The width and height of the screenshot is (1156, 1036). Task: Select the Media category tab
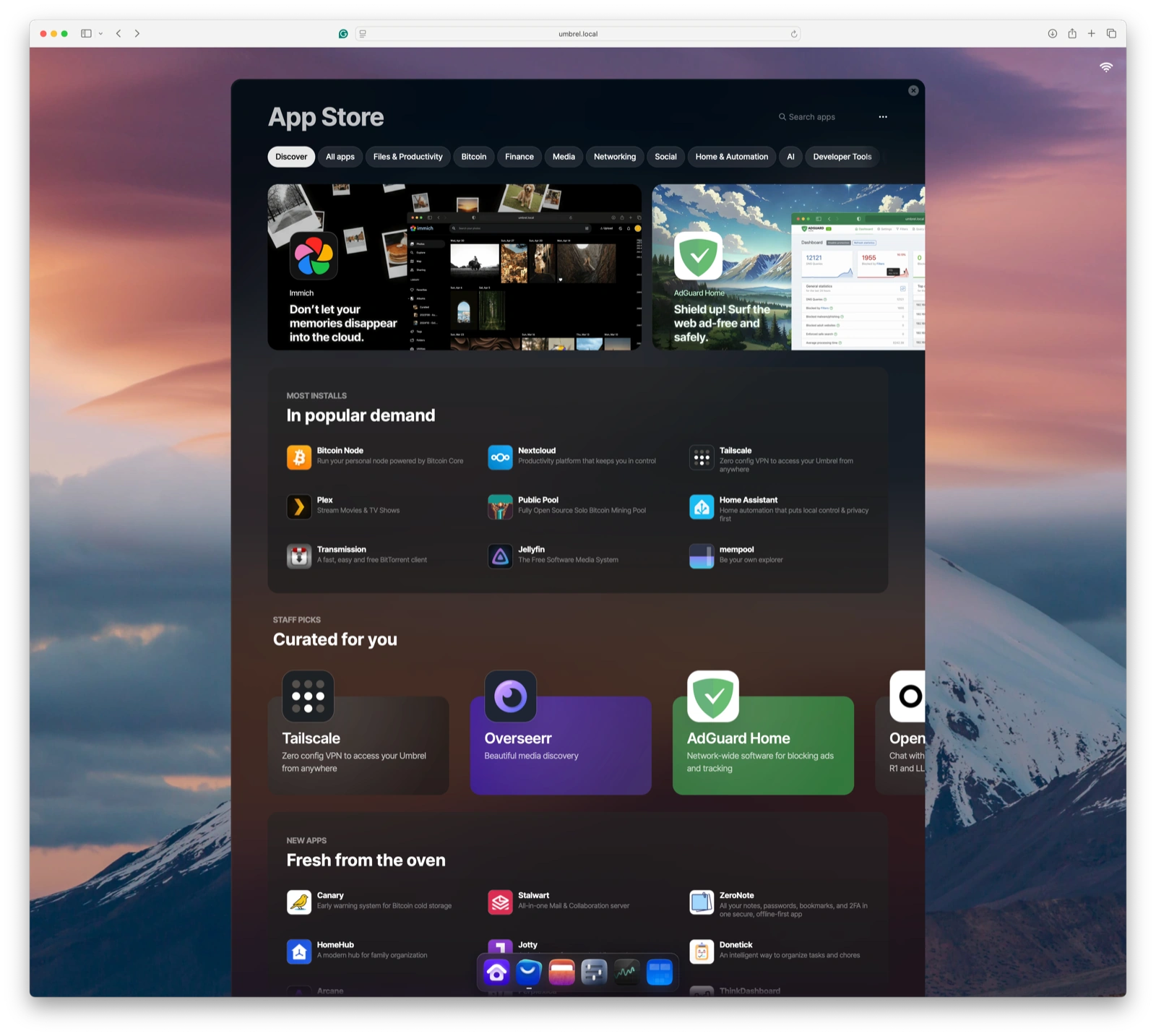click(x=564, y=157)
